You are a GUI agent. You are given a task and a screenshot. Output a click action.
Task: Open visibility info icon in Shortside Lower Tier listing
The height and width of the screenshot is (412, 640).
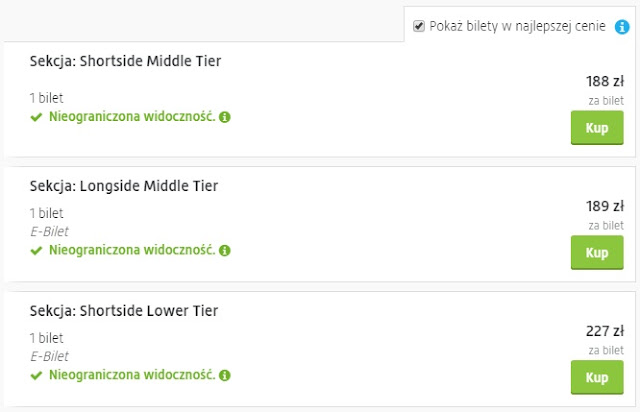[x=225, y=375]
